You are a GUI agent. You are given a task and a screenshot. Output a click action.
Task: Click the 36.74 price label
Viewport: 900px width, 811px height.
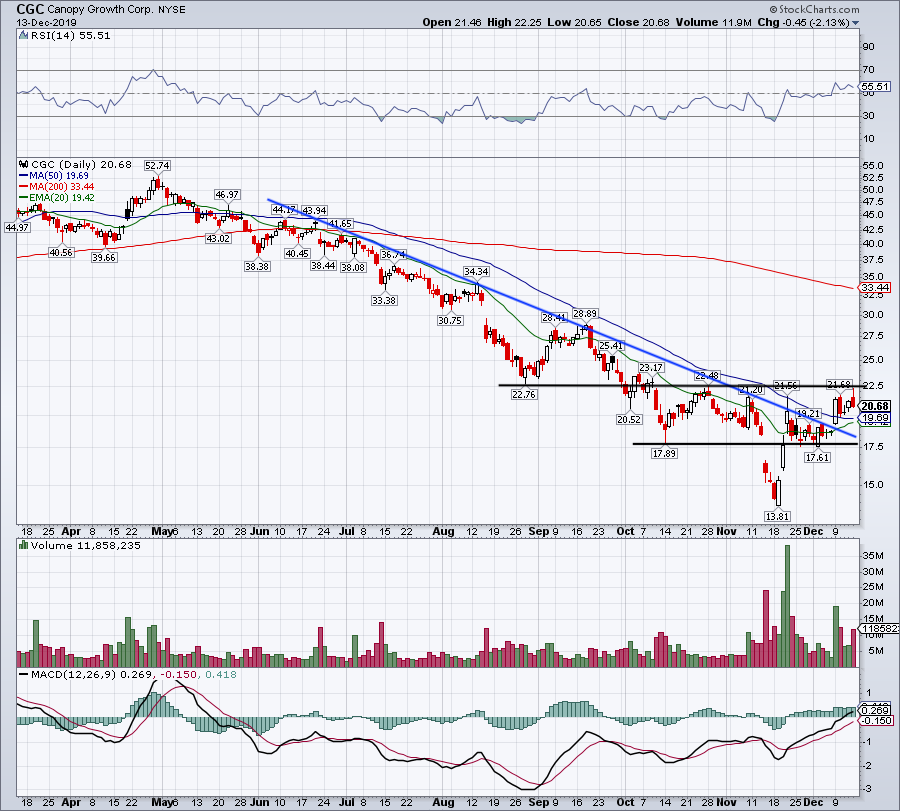click(x=393, y=255)
